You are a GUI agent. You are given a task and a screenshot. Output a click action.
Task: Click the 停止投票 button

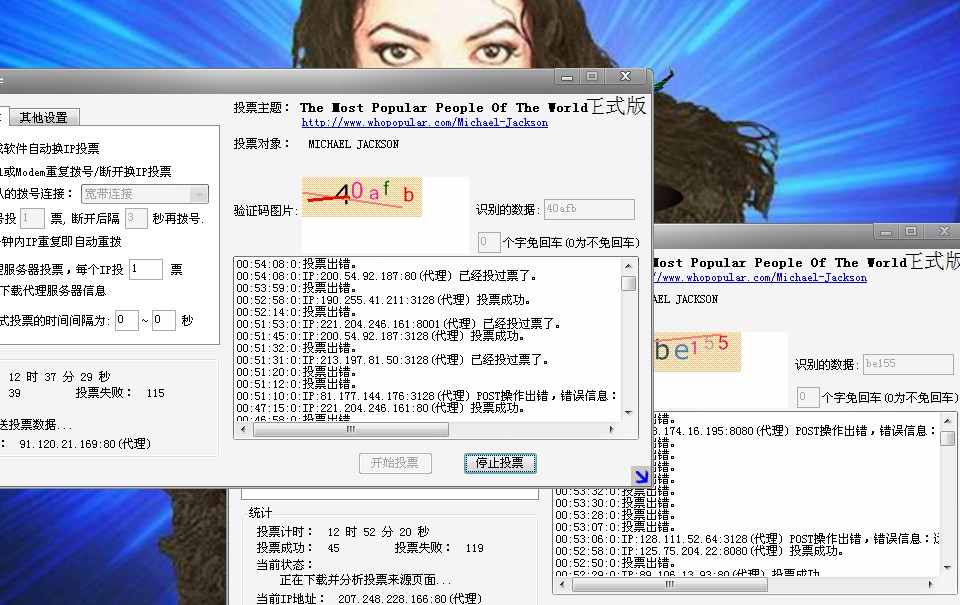[x=500, y=463]
